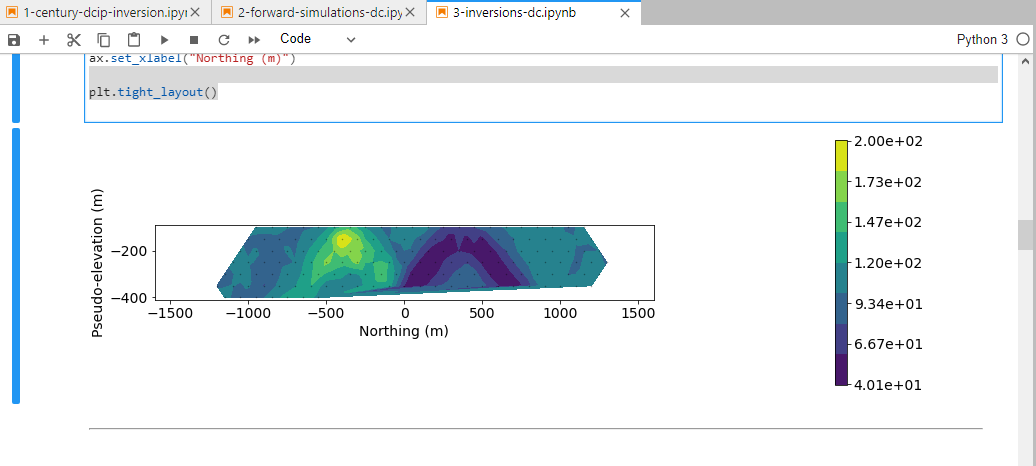Collapse the code cell via blue bar
1036x466 pixels.
point(16,89)
